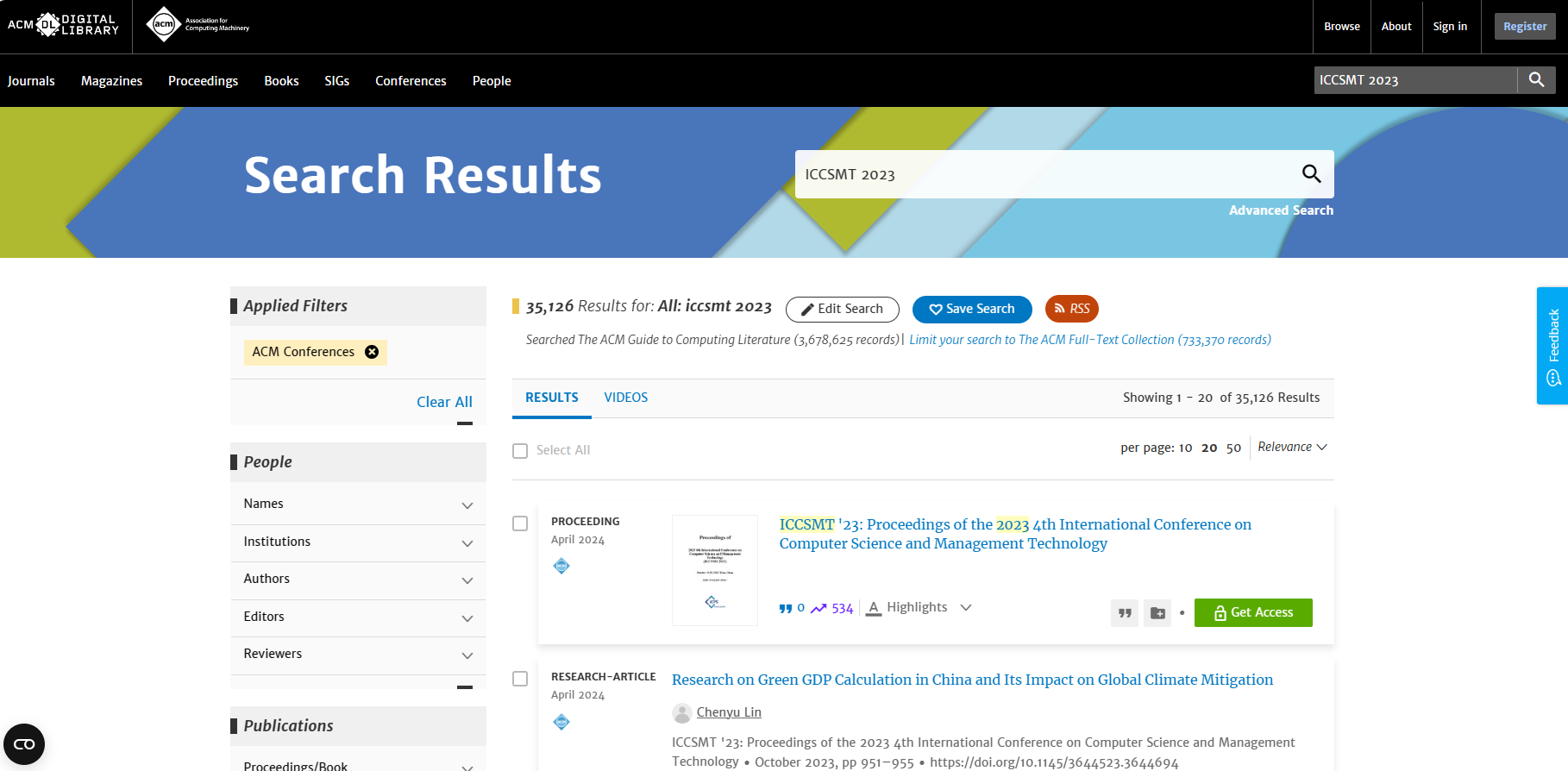Click the Get Access button
Viewport: 1568px width, 771px height.
[1253, 612]
